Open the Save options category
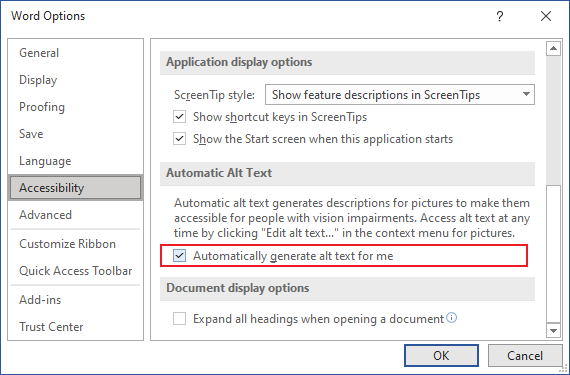The image size is (570, 375). 31,134
